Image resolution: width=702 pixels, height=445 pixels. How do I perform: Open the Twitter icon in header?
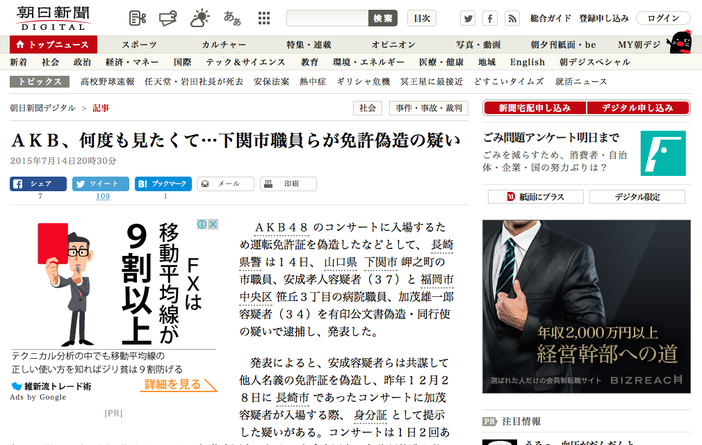click(x=468, y=18)
